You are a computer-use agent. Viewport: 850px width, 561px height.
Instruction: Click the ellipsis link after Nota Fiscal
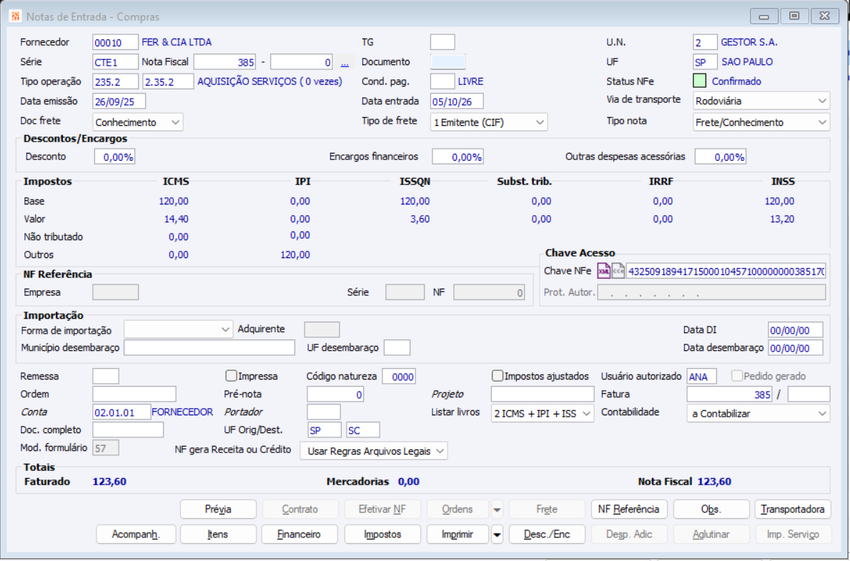[345, 63]
